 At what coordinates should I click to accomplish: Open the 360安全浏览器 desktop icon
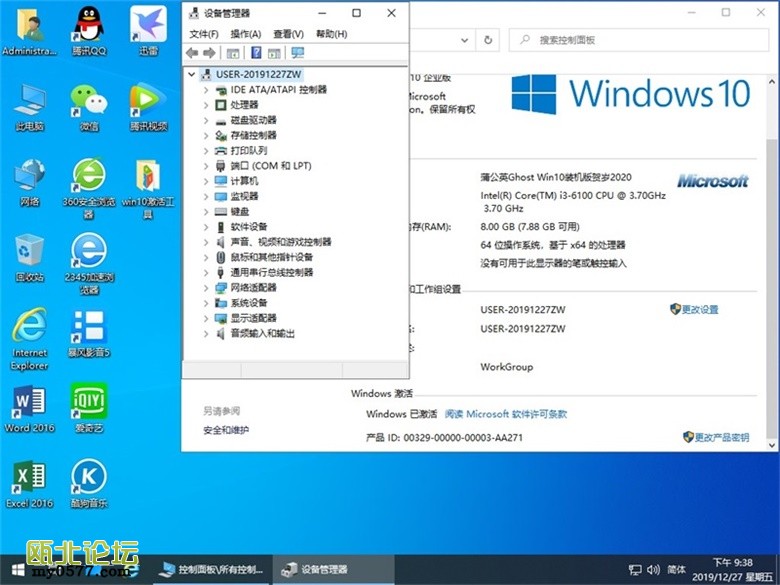[88, 178]
